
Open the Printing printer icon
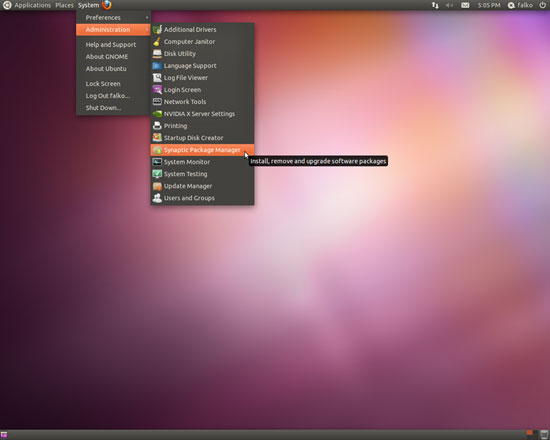(157, 126)
